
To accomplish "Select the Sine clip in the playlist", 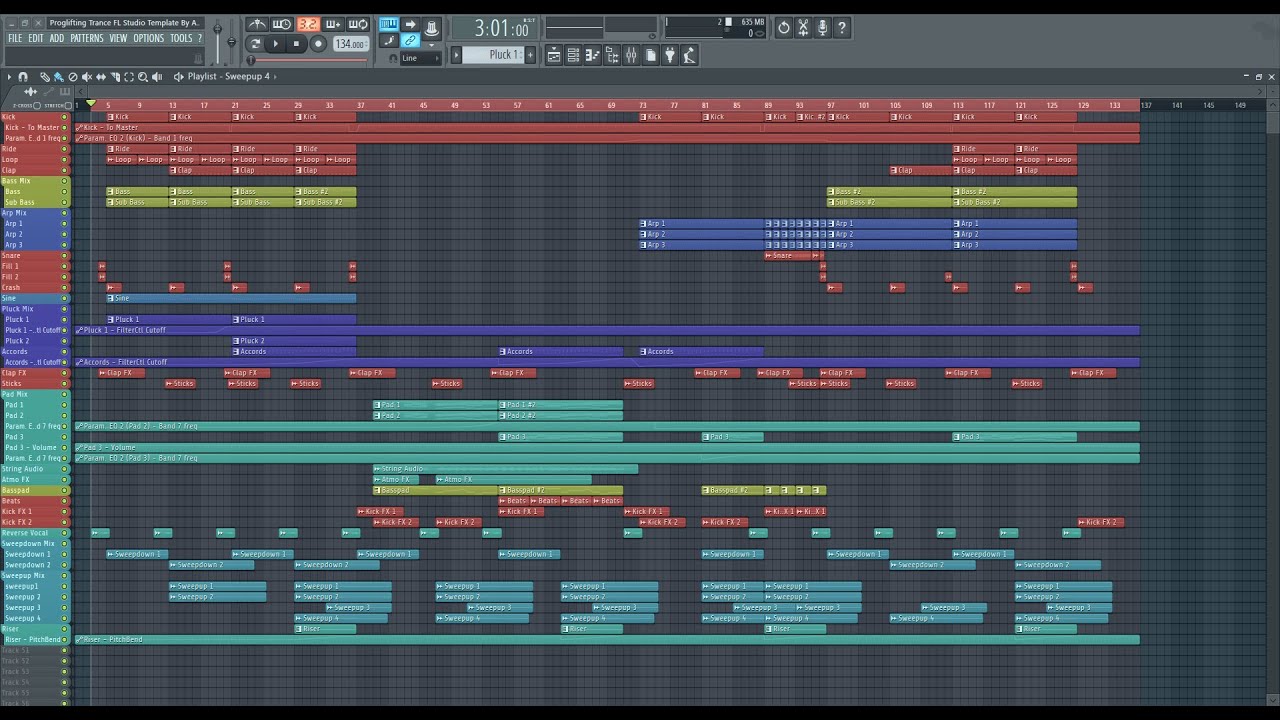I will click(231, 298).
